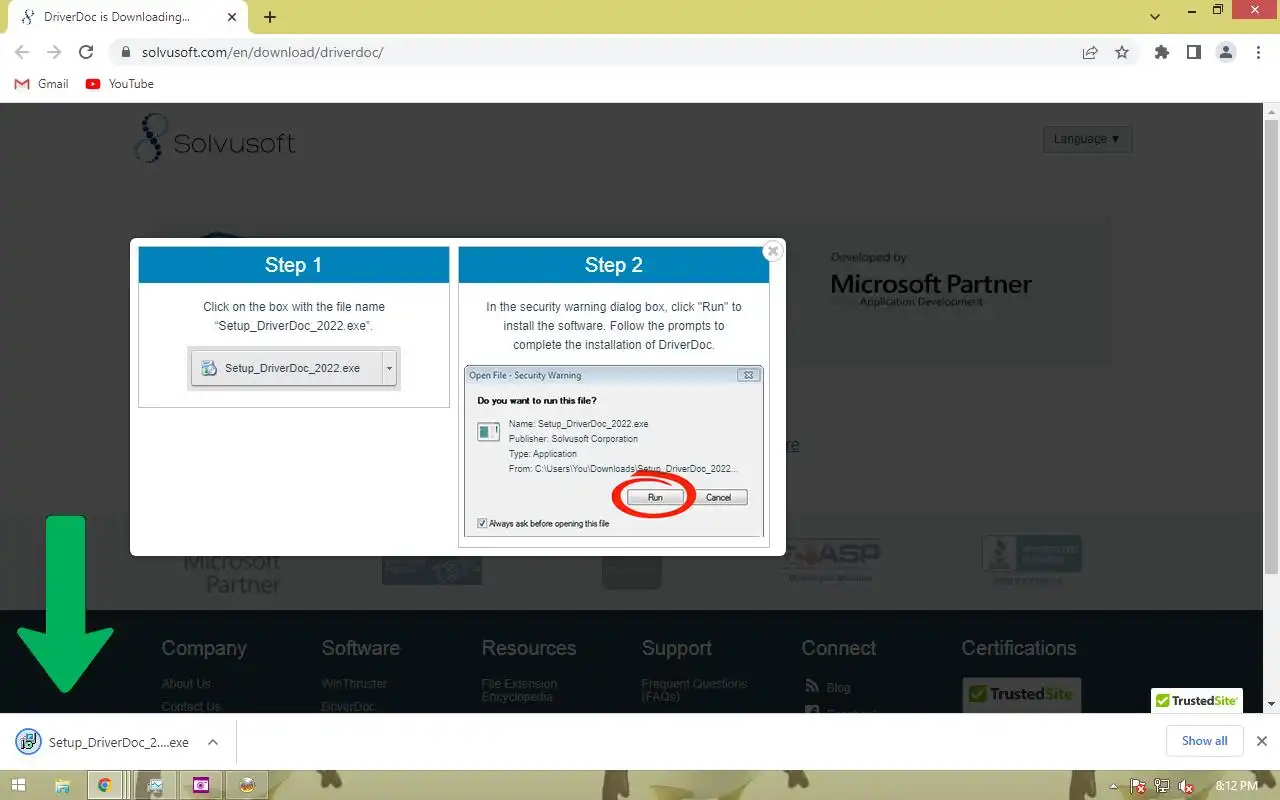Screen dimensions: 1280x800
Task: Click the Solvusoft logo
Action: tap(215, 138)
